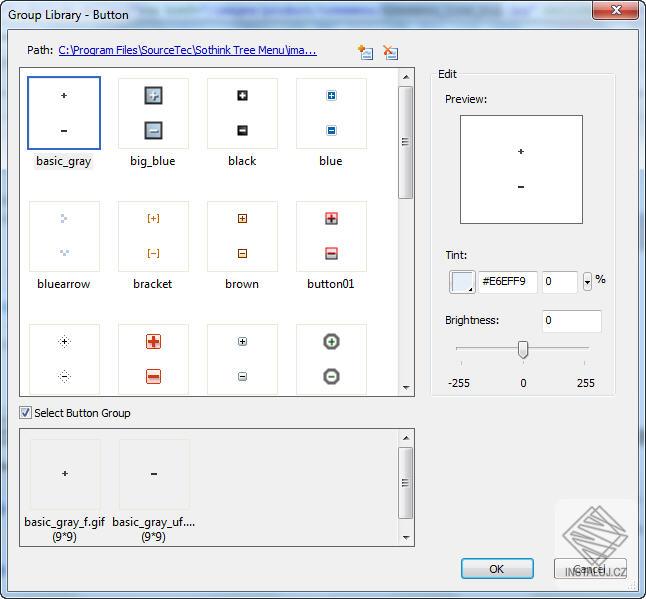Click the Brightness slider handle
This screenshot has height=599, width=646.
(523, 349)
